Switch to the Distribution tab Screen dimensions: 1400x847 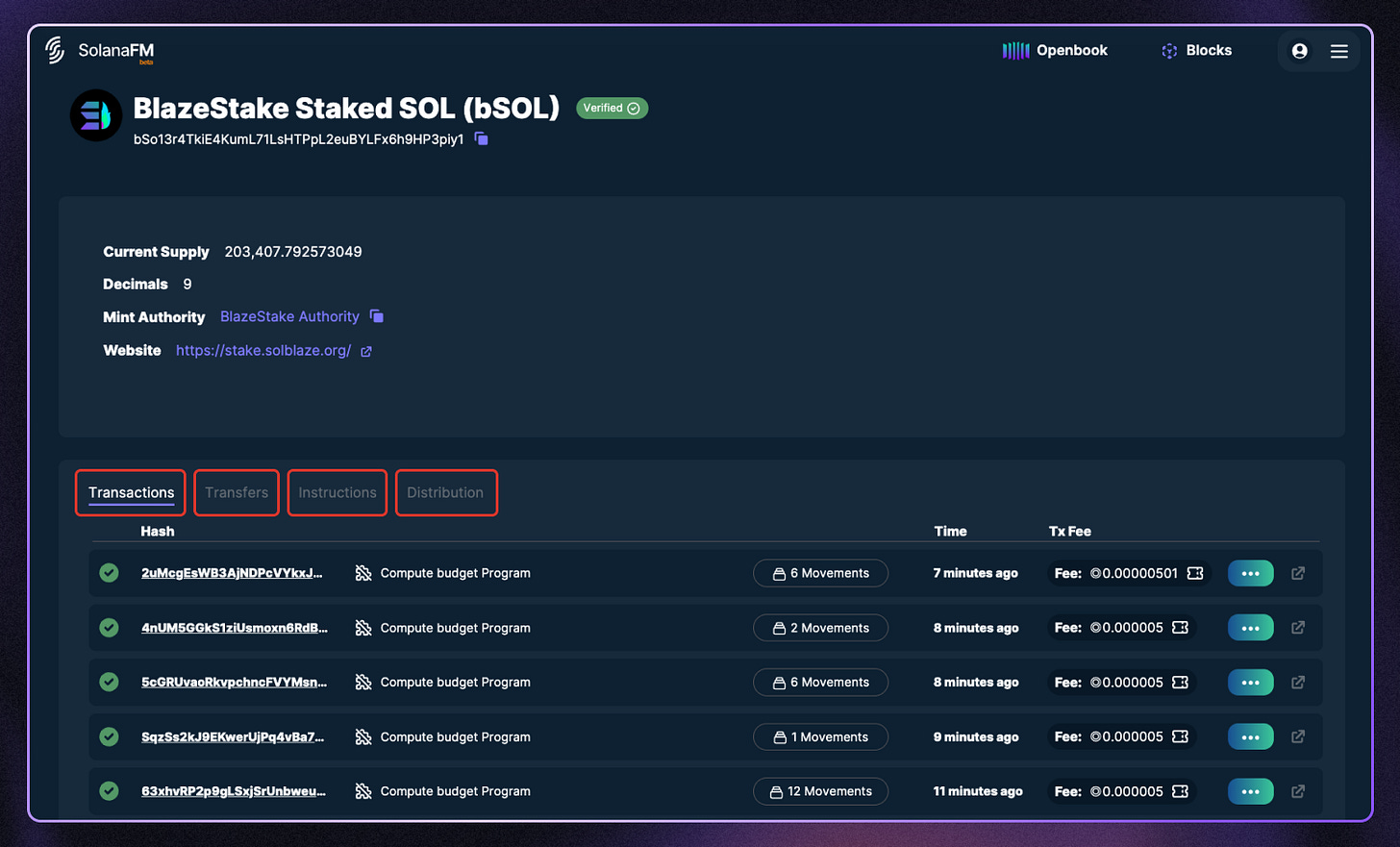[x=446, y=492]
